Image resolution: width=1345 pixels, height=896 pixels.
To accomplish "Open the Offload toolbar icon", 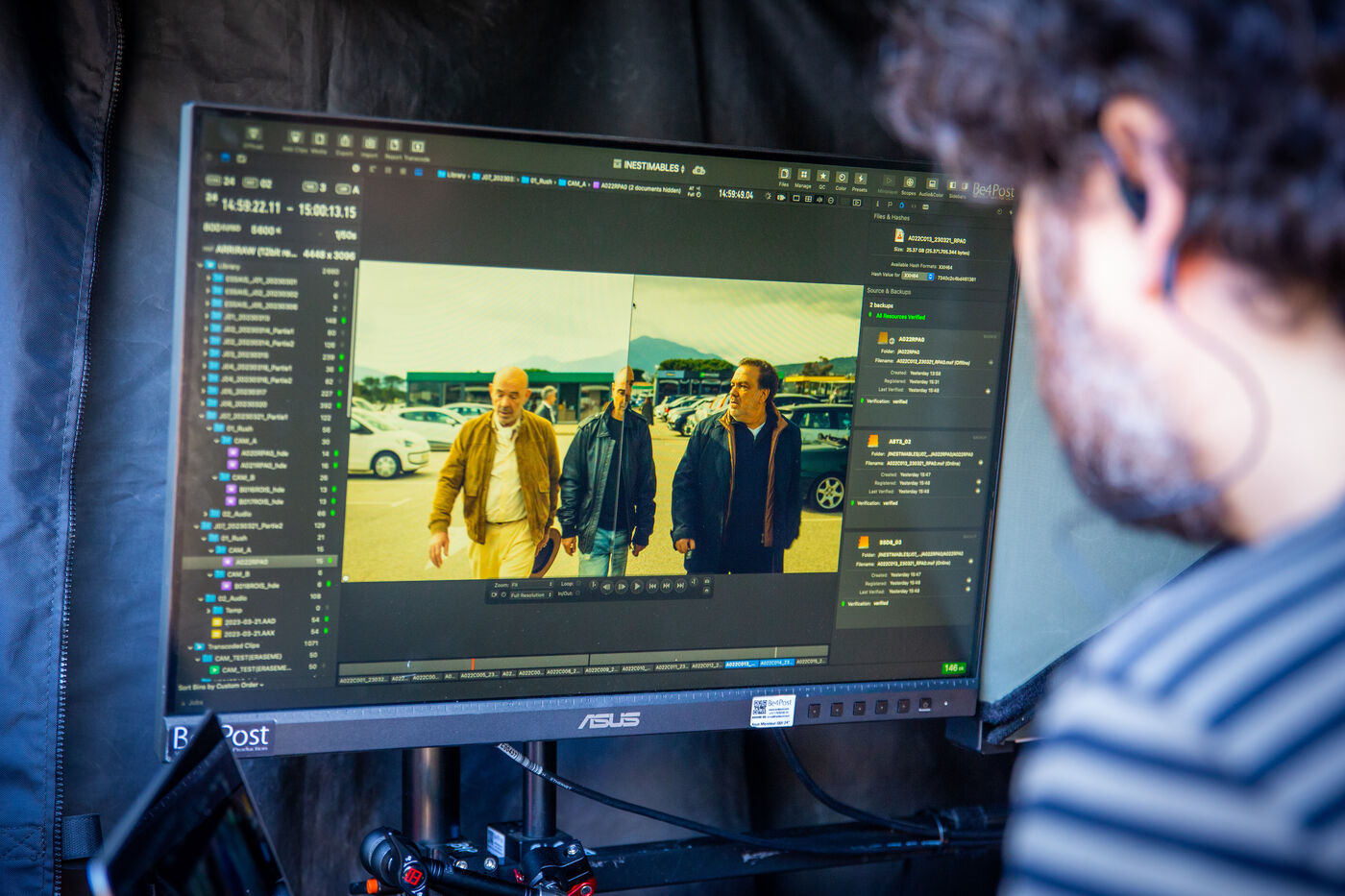I will click(x=253, y=136).
